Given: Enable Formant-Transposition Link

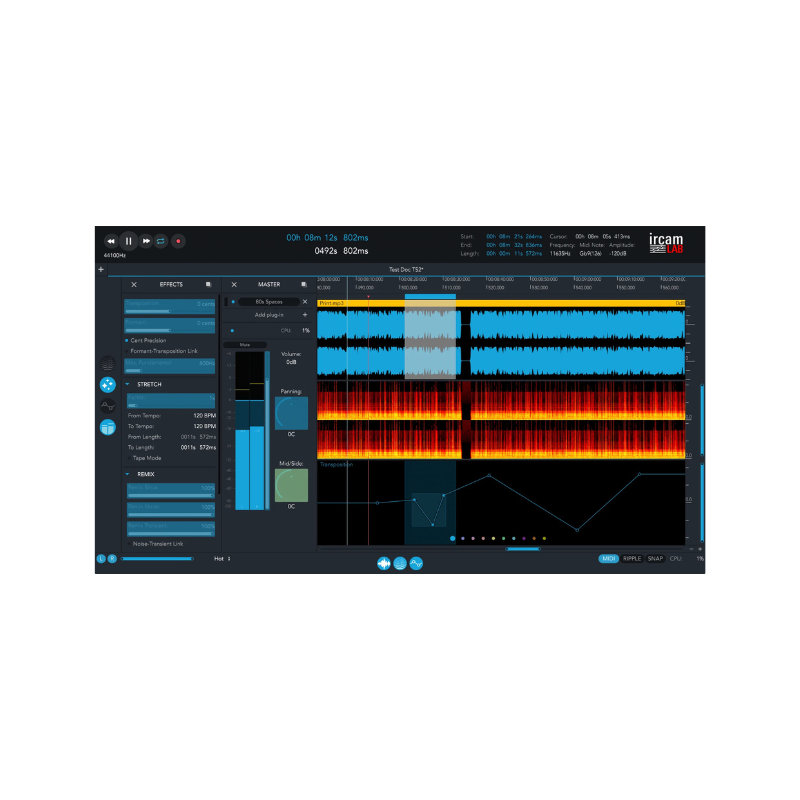Looking at the screenshot, I should [x=161, y=351].
